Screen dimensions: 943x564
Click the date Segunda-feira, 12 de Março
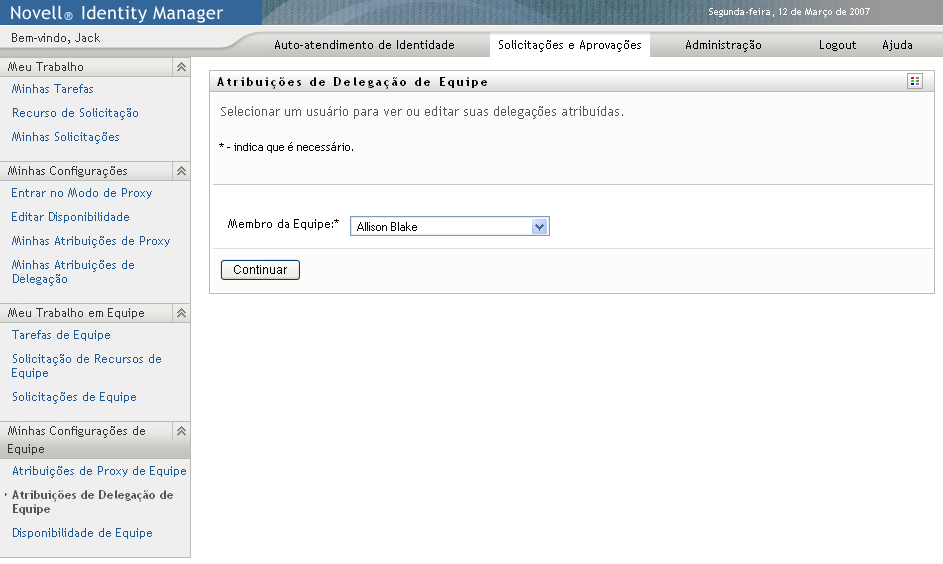click(x=788, y=12)
